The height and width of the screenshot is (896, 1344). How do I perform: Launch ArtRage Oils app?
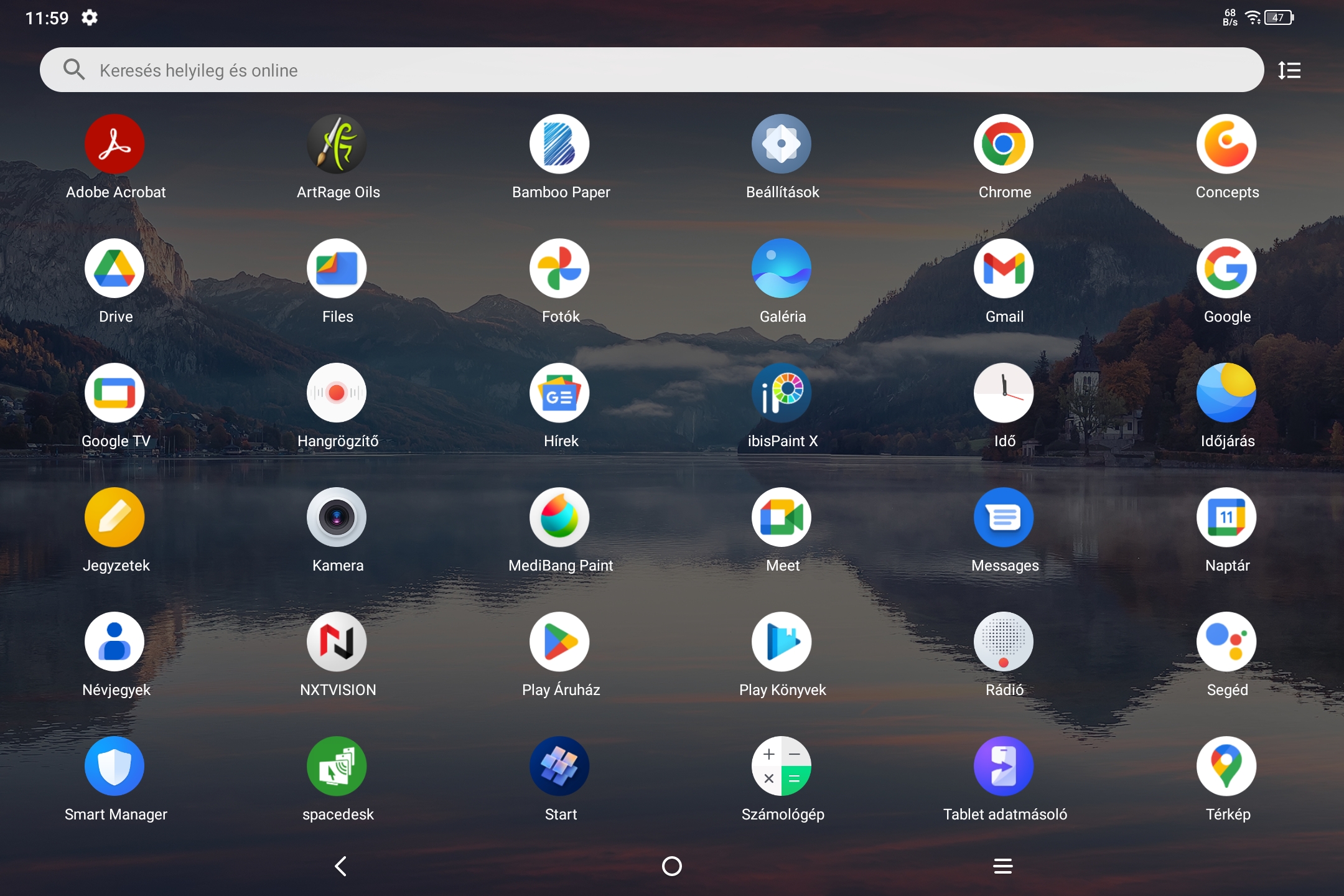[x=337, y=144]
